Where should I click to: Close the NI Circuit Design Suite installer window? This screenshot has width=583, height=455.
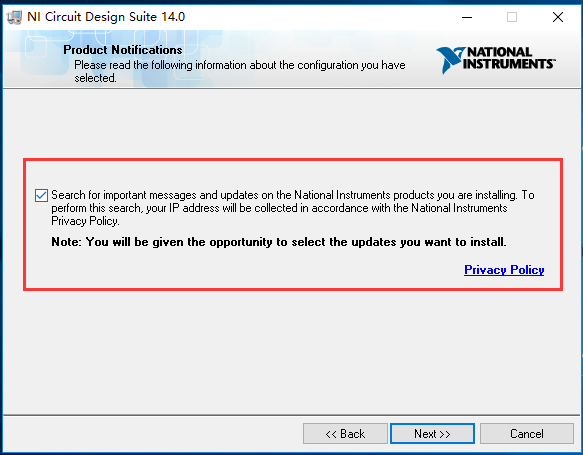[x=558, y=17]
